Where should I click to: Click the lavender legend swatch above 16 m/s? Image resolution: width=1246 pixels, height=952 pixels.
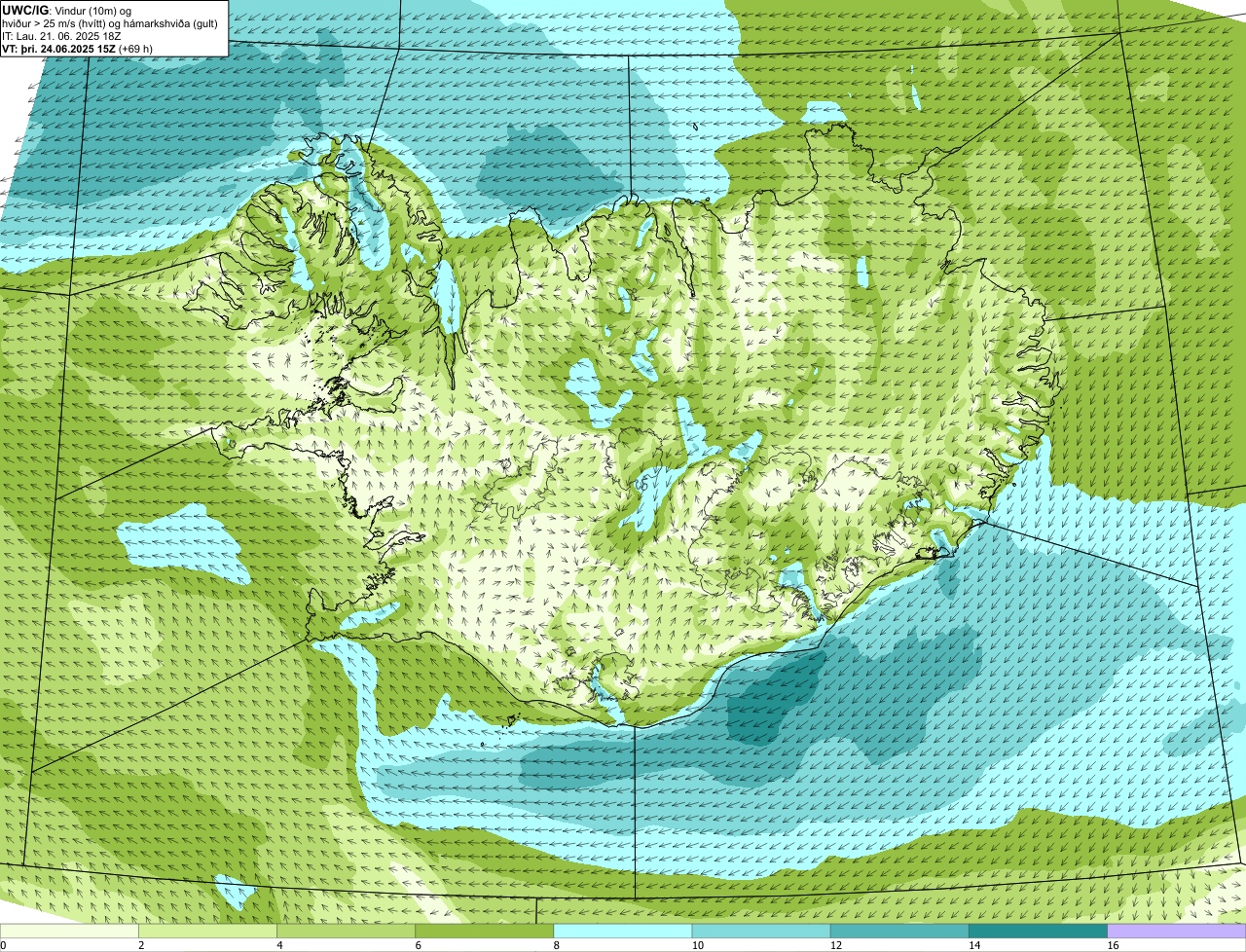(1177, 932)
